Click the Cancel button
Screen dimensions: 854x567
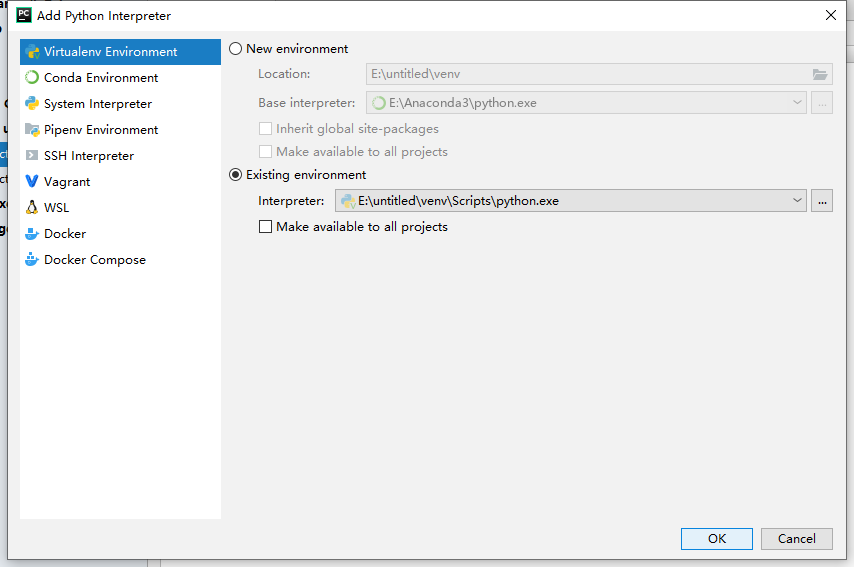tap(797, 539)
